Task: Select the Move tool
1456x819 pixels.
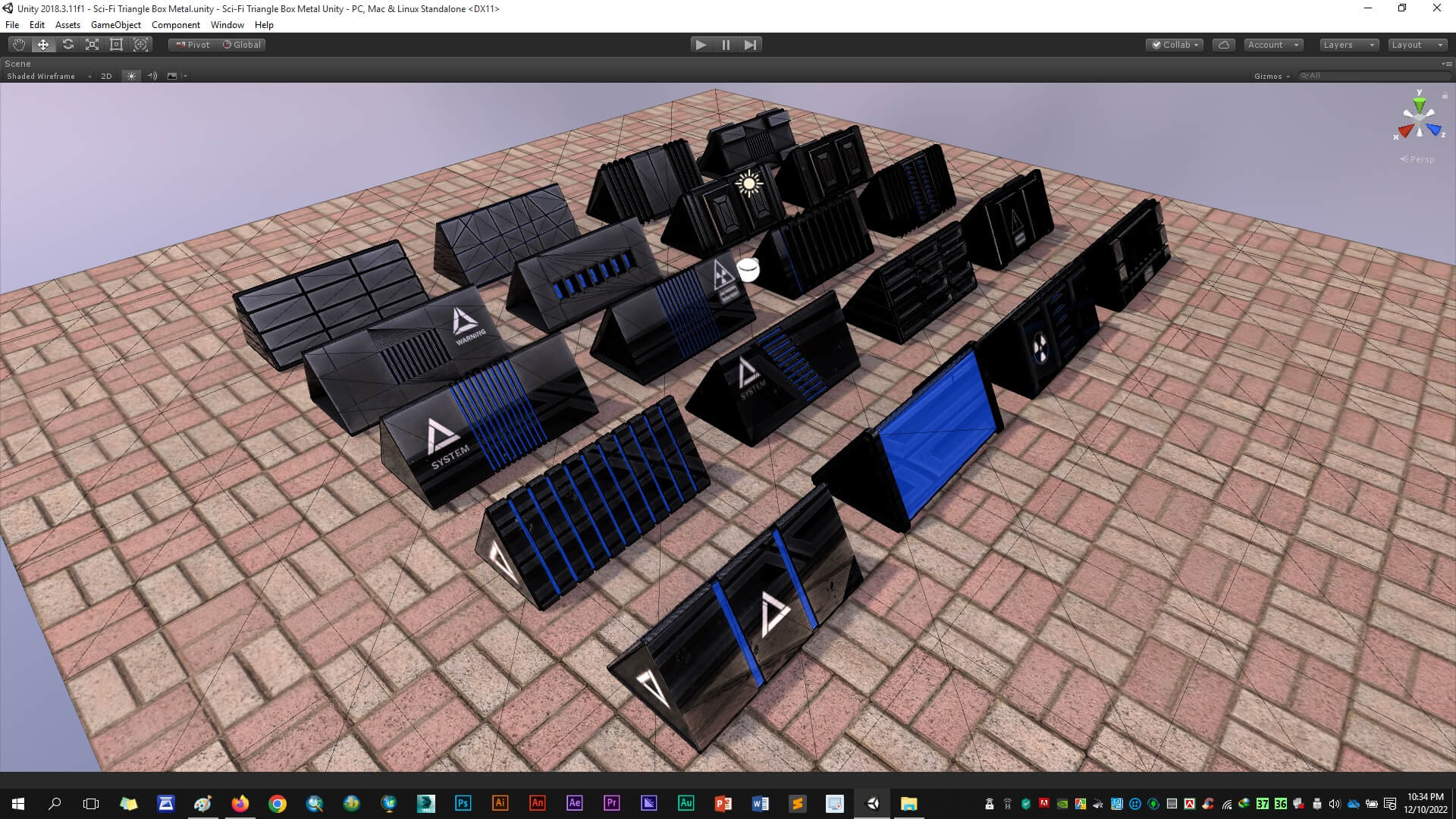Action: click(x=43, y=45)
